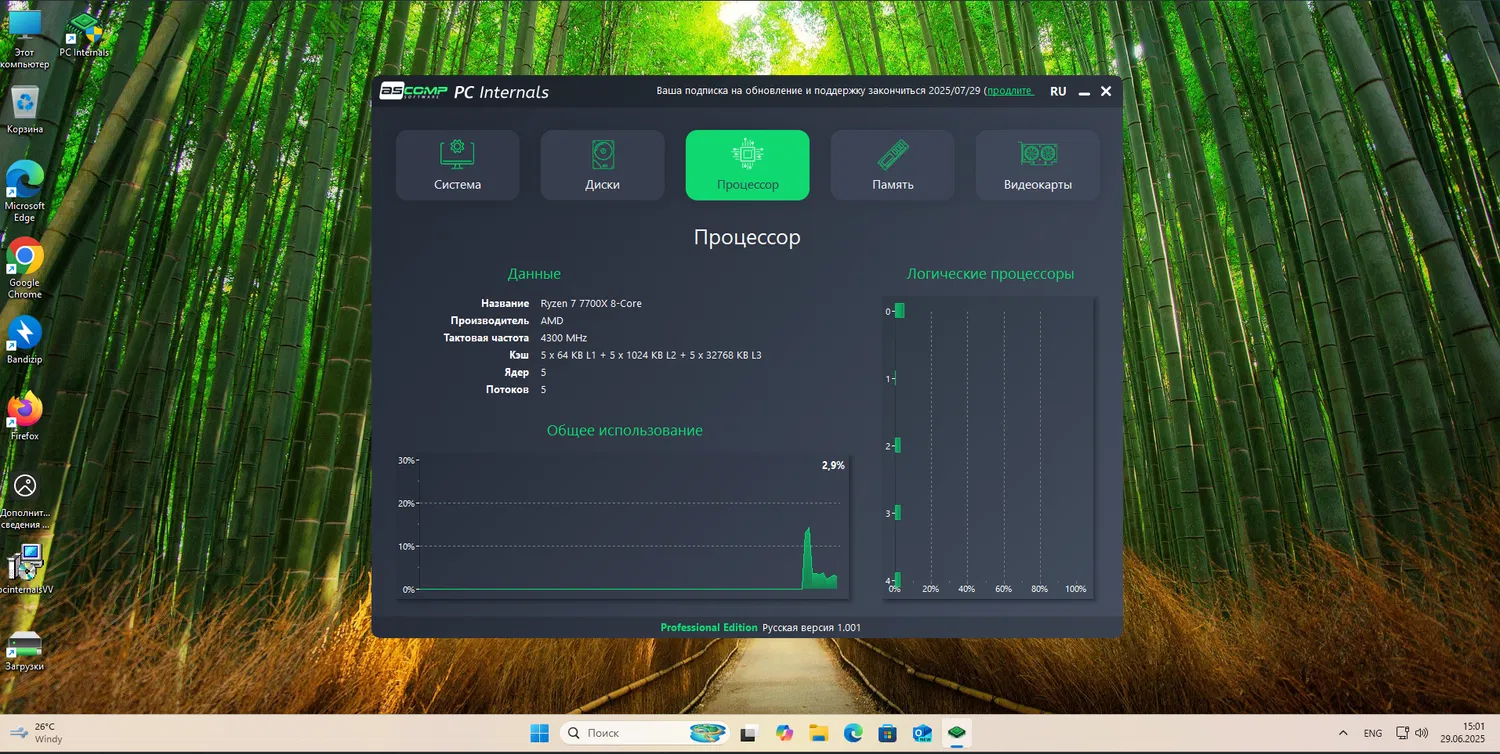Open the Система tab
1500x754 pixels.
[x=457, y=165]
